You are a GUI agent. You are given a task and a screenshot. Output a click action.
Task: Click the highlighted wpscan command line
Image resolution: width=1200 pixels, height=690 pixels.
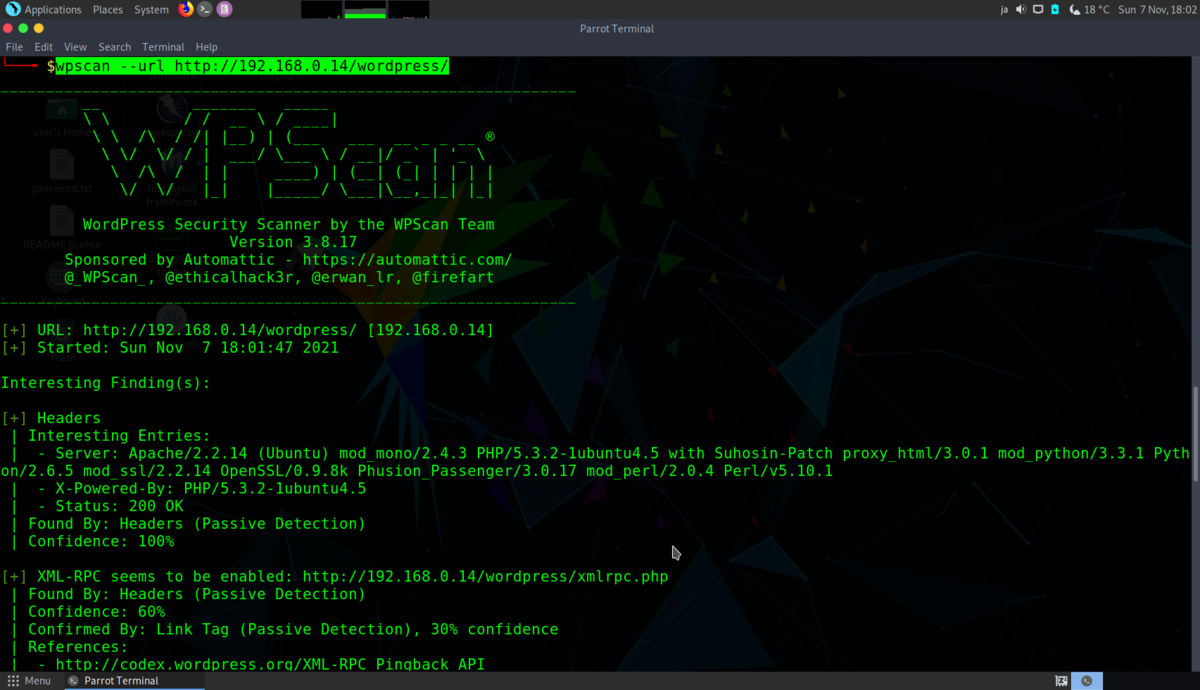[252, 66]
